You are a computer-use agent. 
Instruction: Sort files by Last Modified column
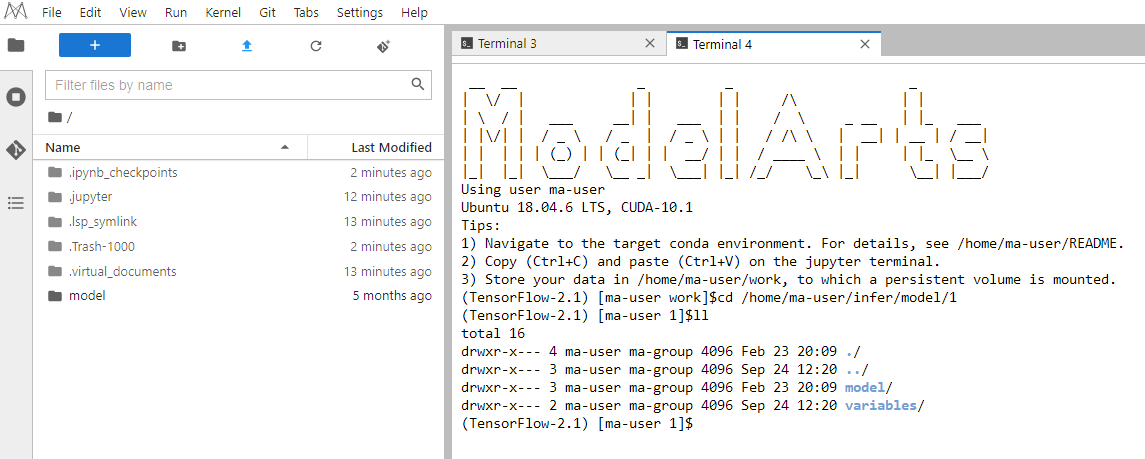pos(376,147)
